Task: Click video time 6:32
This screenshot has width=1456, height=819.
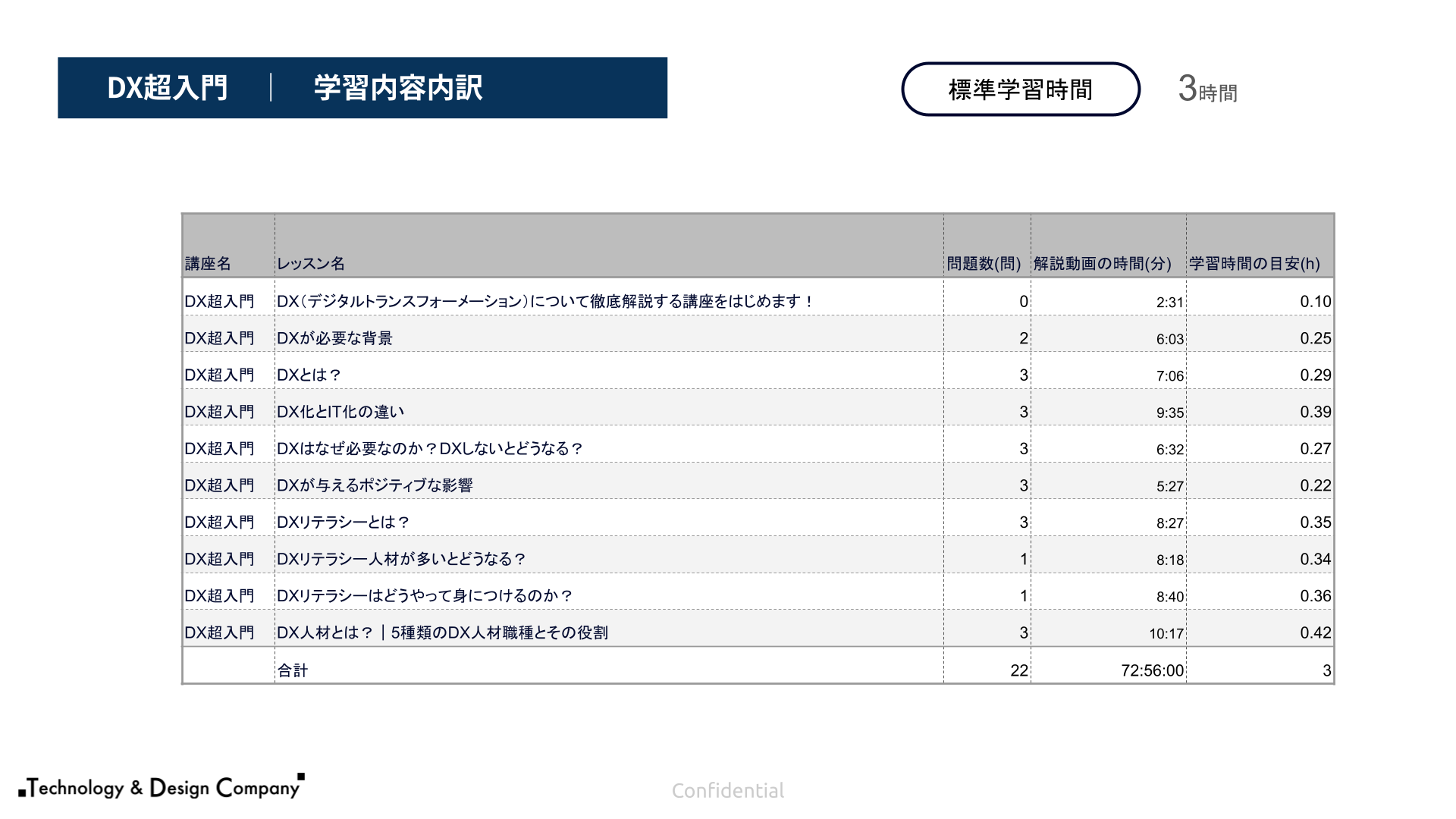Action: (1170, 449)
